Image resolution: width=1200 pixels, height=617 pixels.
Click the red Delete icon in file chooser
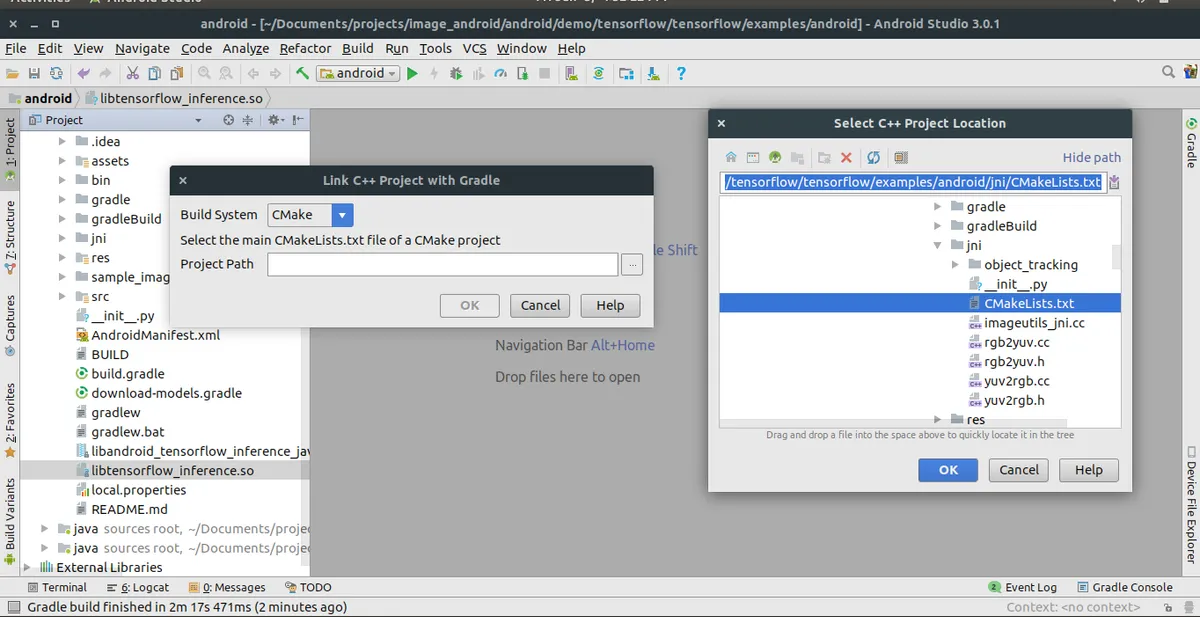tap(846, 158)
